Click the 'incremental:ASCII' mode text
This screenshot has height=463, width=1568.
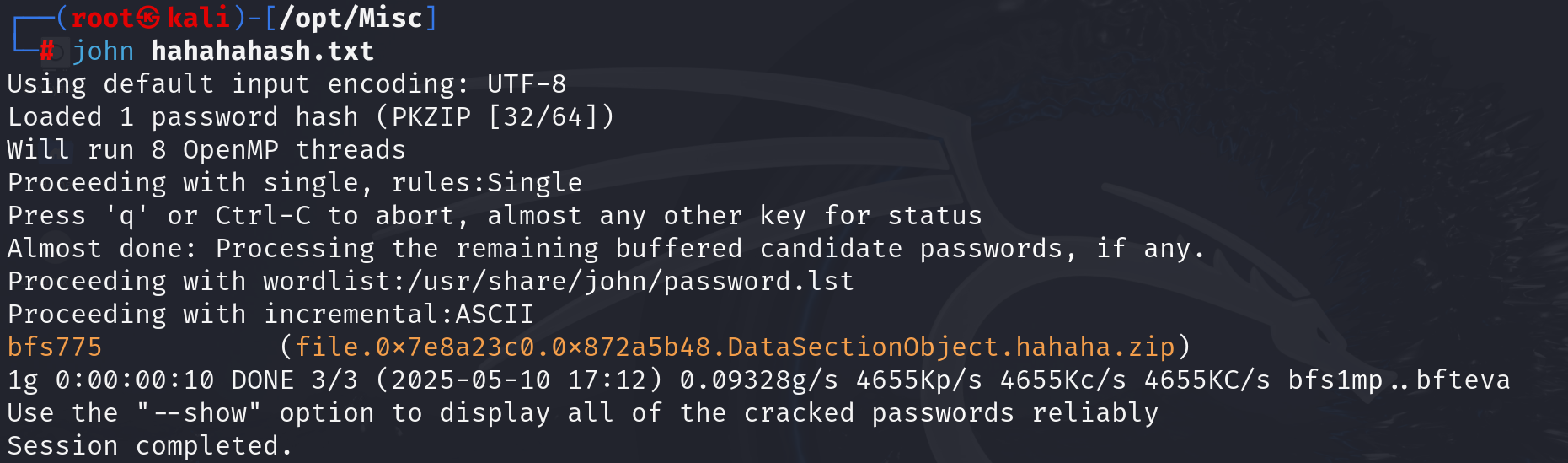click(399, 314)
